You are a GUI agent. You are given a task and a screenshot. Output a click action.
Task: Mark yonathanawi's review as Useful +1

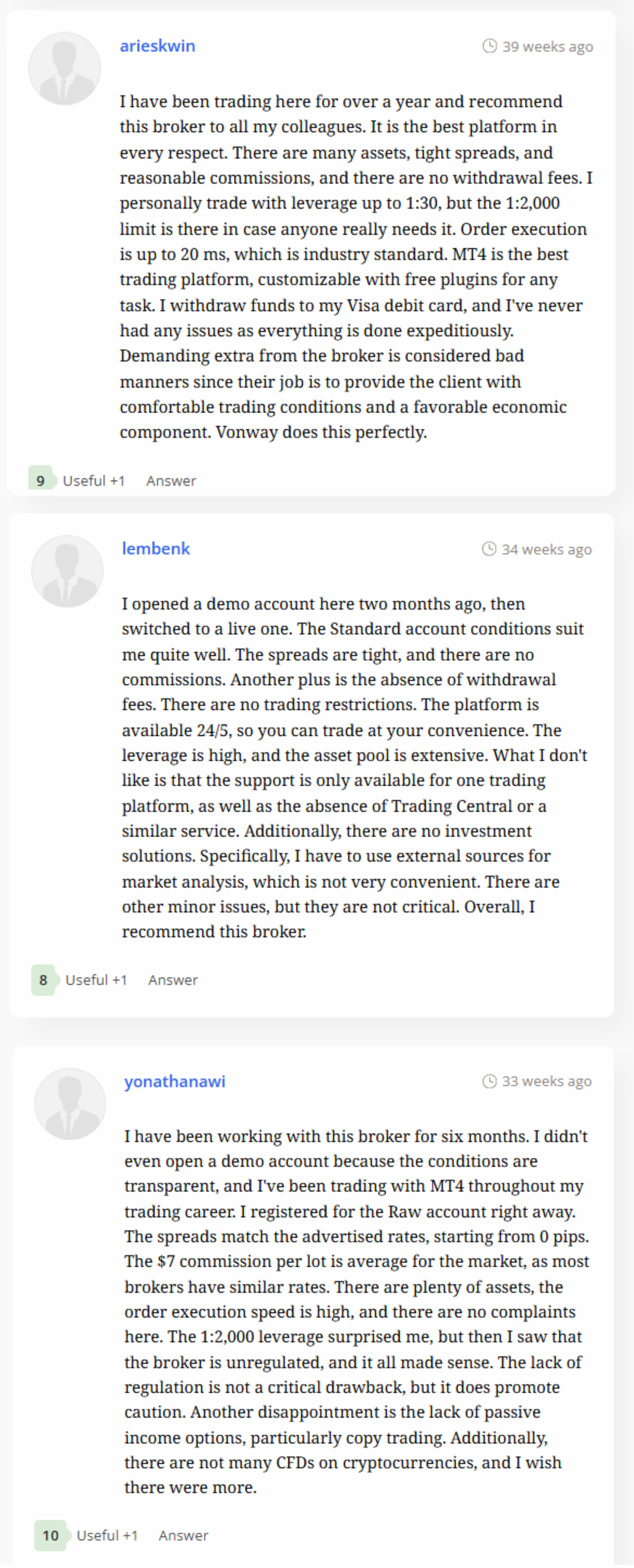pyautogui.click(x=107, y=1536)
